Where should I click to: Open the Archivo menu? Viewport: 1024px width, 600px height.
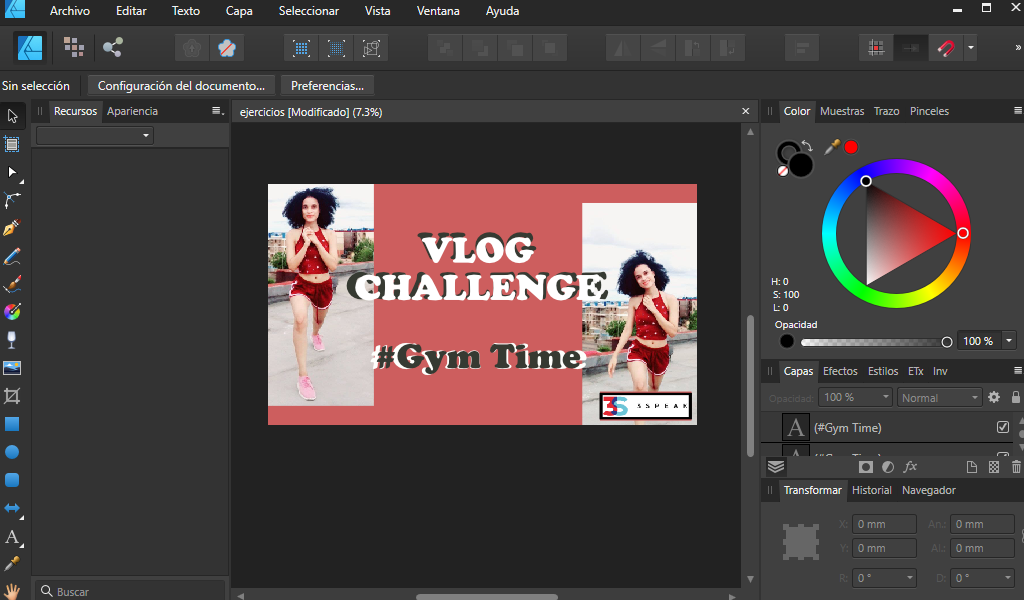pyautogui.click(x=70, y=11)
